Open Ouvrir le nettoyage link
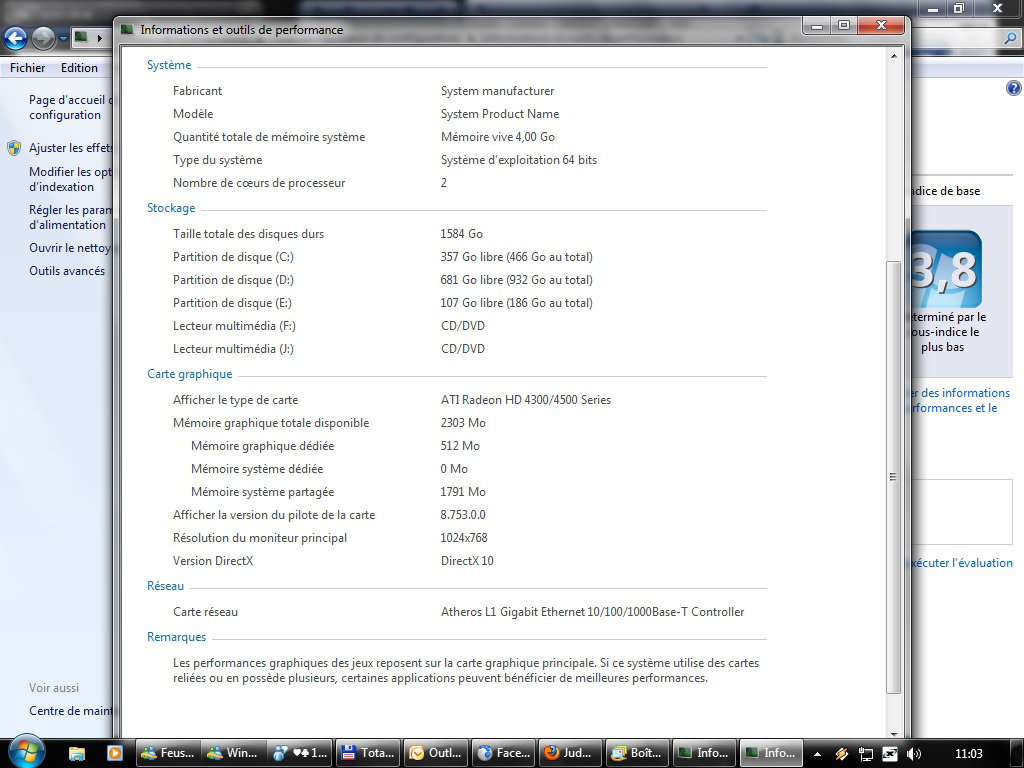The image size is (1024, 768). [71, 248]
